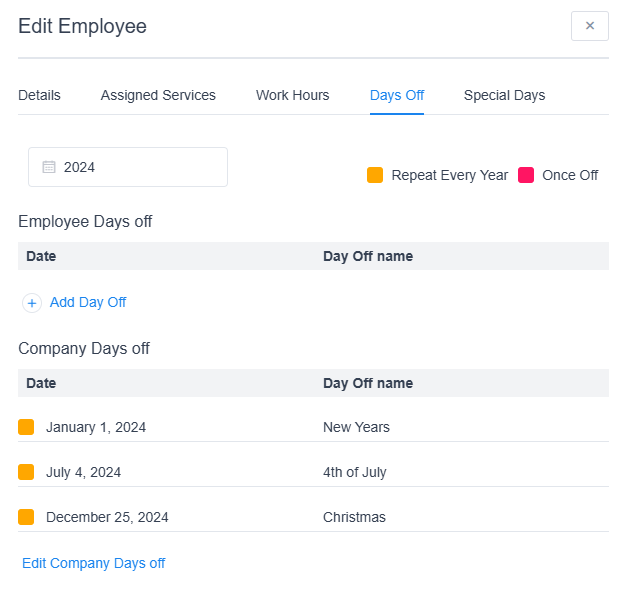Switch to the Details tab
The width and height of the screenshot is (624, 592).
coord(39,95)
